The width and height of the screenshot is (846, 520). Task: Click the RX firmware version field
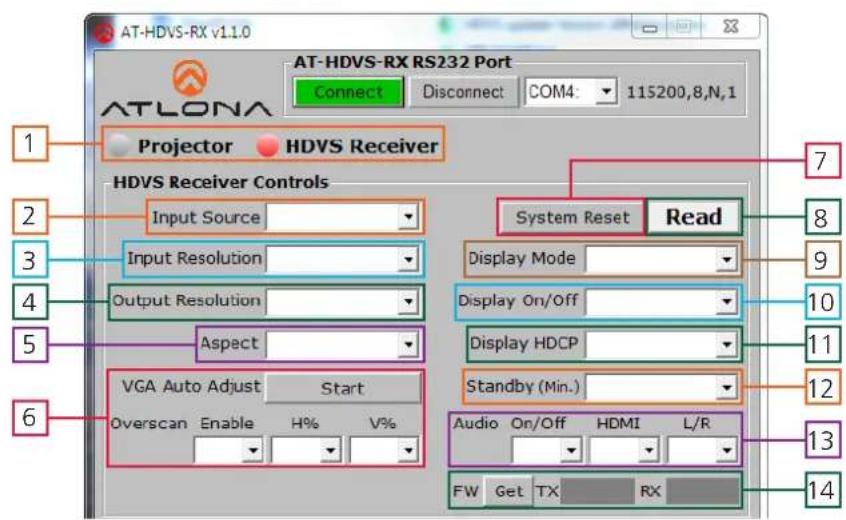coord(702,491)
